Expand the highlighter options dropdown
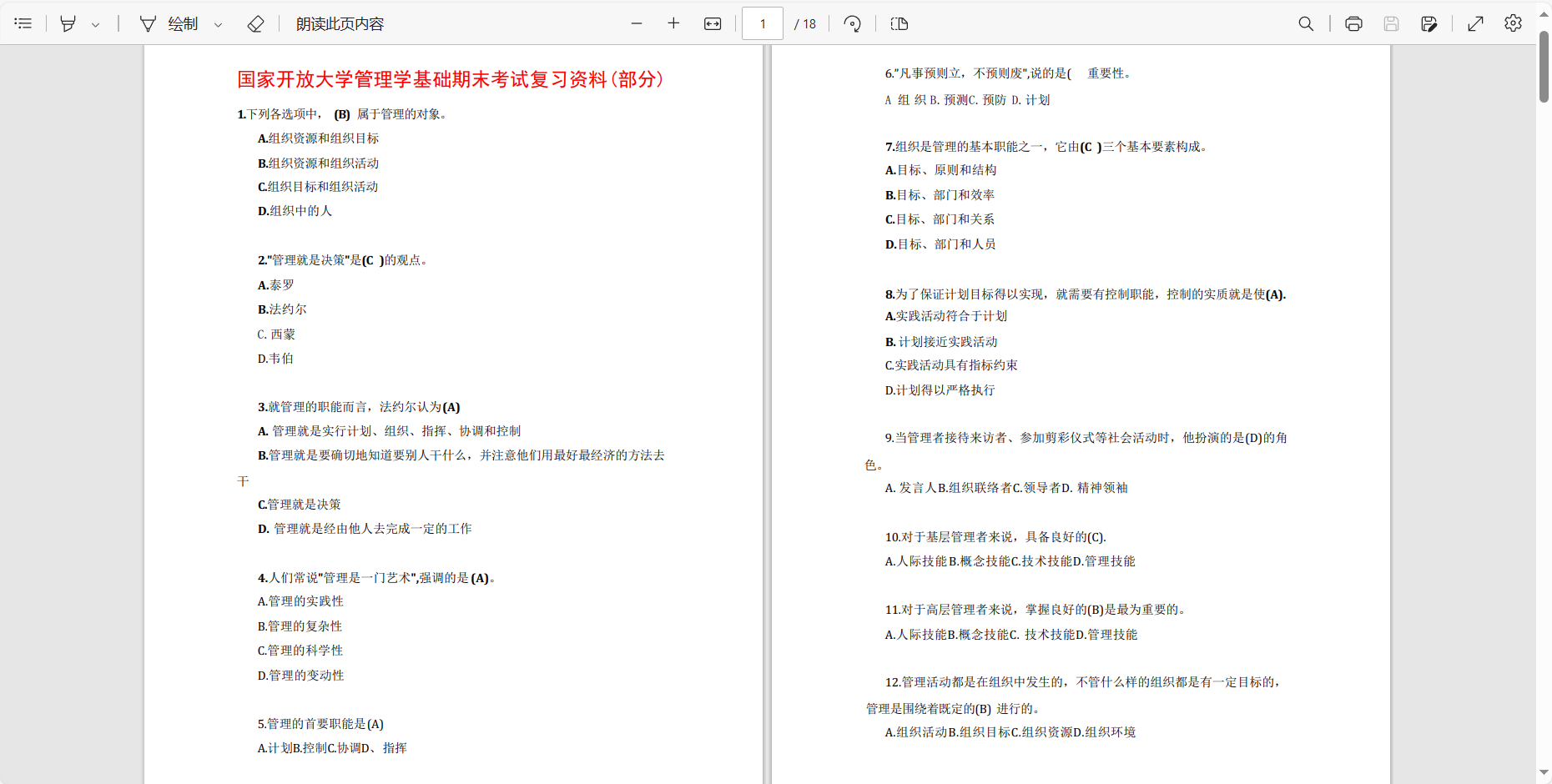The width and height of the screenshot is (1552, 784). pos(96,24)
